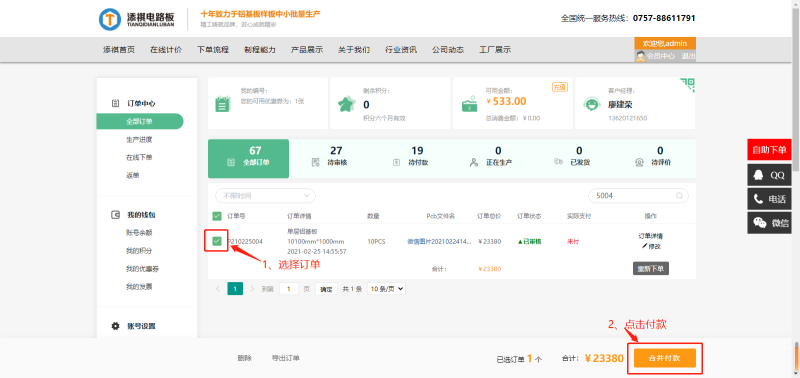Click the green star icon in 剩余积分 card

[x=346, y=104]
